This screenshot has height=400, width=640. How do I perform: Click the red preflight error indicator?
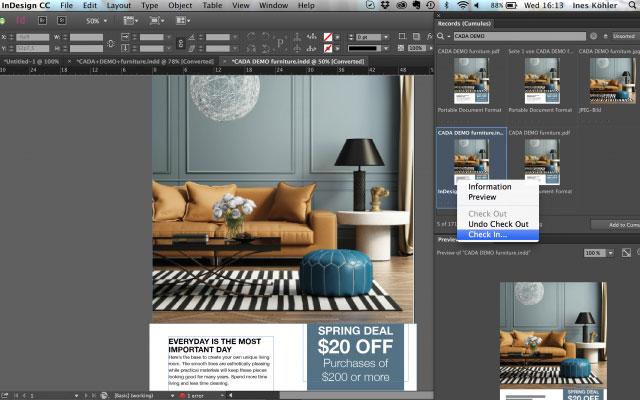point(183,395)
